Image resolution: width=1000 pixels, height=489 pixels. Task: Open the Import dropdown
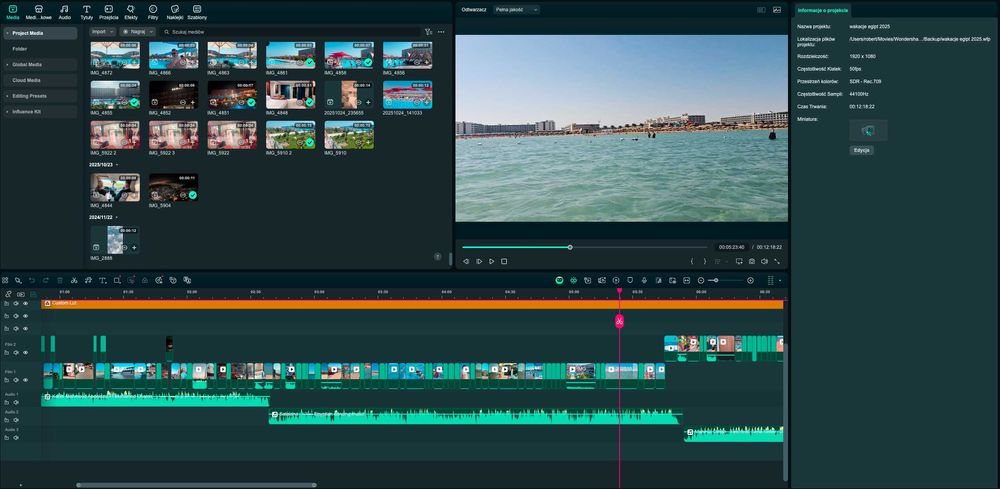coord(103,31)
